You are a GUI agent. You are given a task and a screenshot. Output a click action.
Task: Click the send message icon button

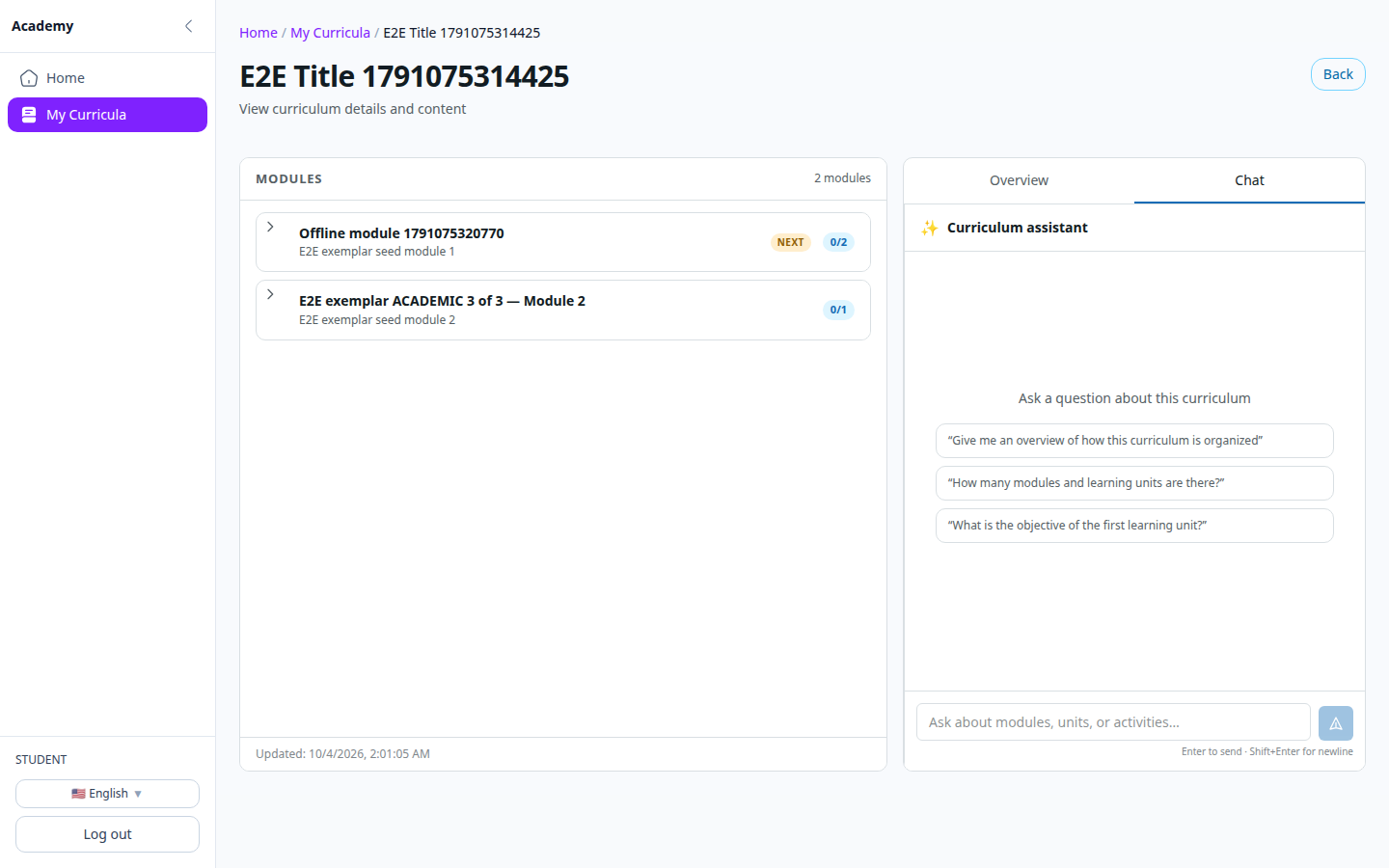(1336, 723)
